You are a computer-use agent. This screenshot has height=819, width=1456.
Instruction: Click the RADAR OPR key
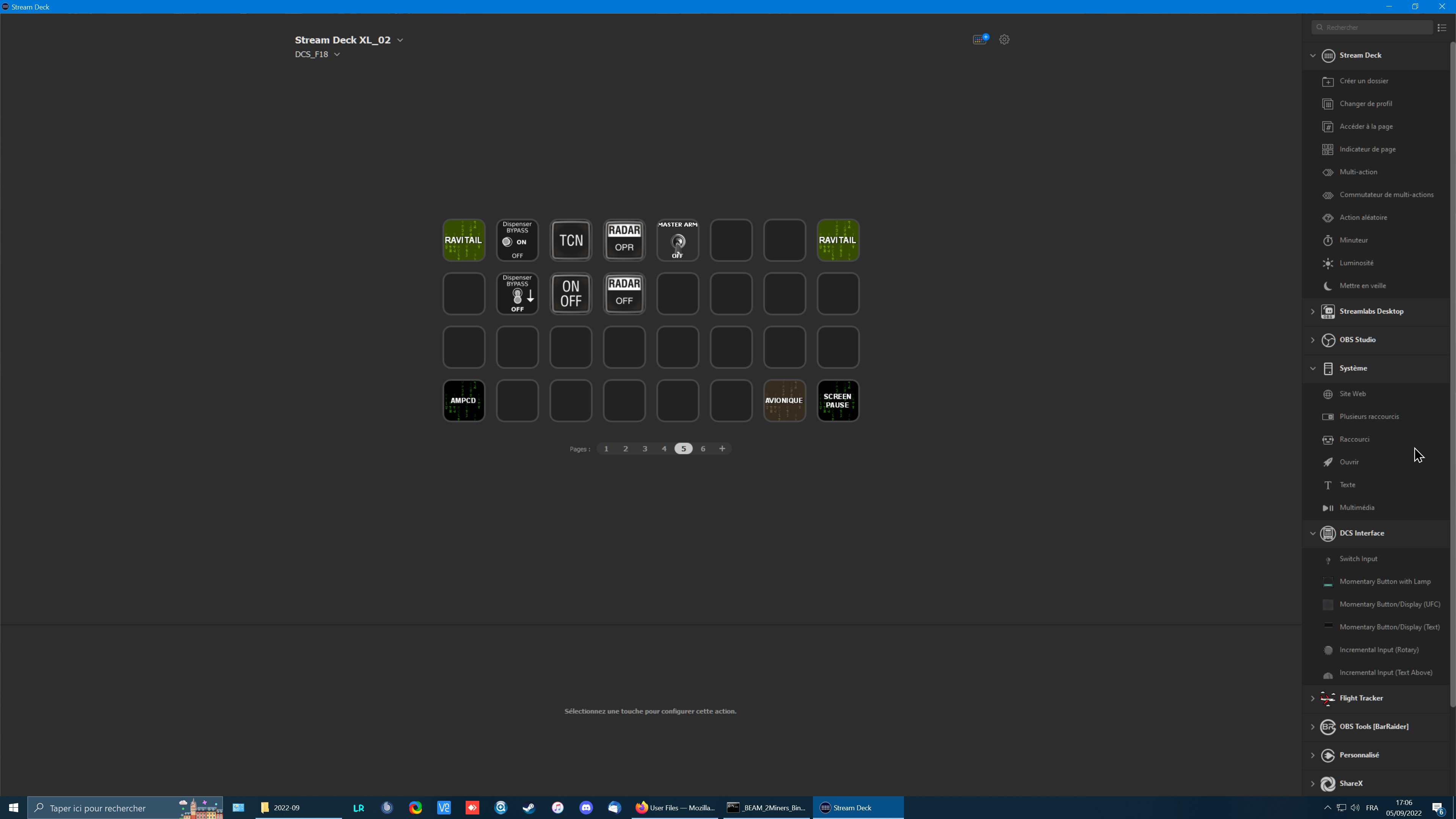click(624, 240)
